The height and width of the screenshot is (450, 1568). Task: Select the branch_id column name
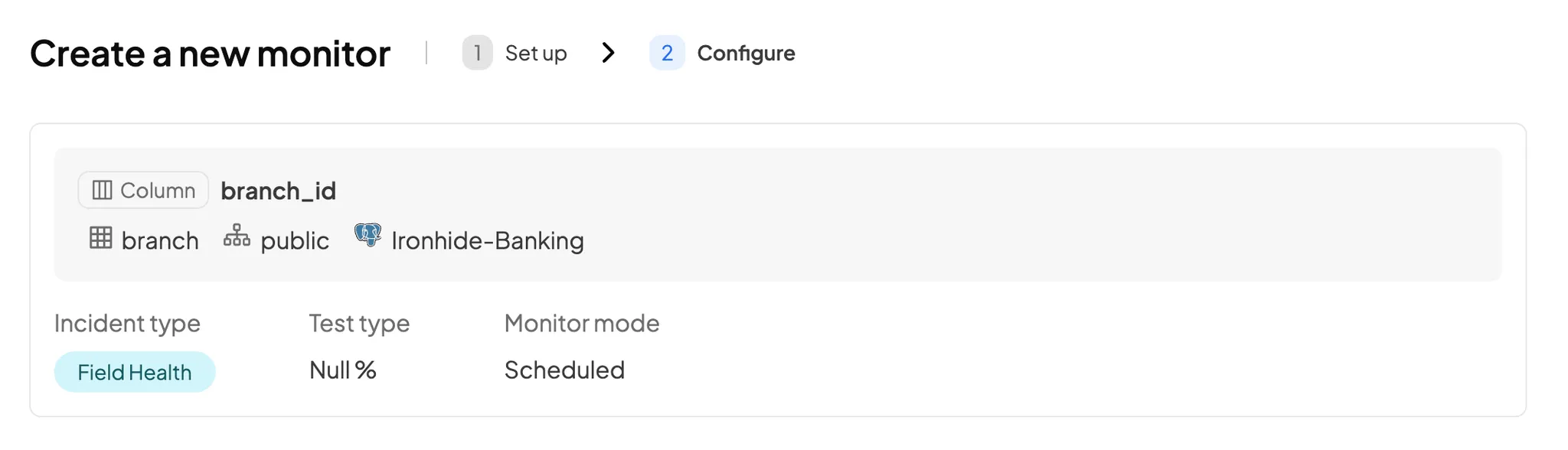(x=278, y=191)
